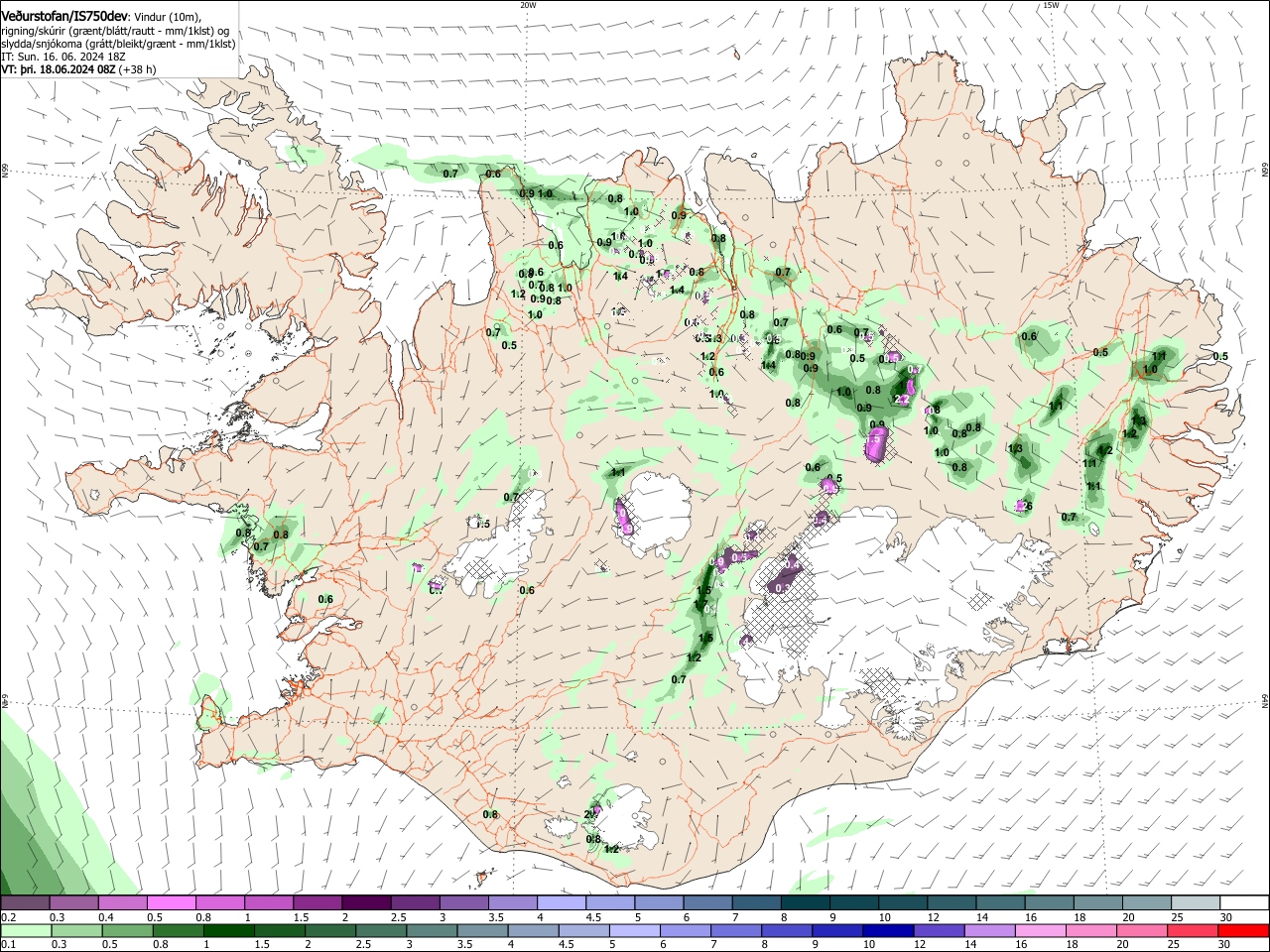The height and width of the screenshot is (952, 1270).
Task: Click the 15W longitude label
Action: click(x=1051, y=5)
